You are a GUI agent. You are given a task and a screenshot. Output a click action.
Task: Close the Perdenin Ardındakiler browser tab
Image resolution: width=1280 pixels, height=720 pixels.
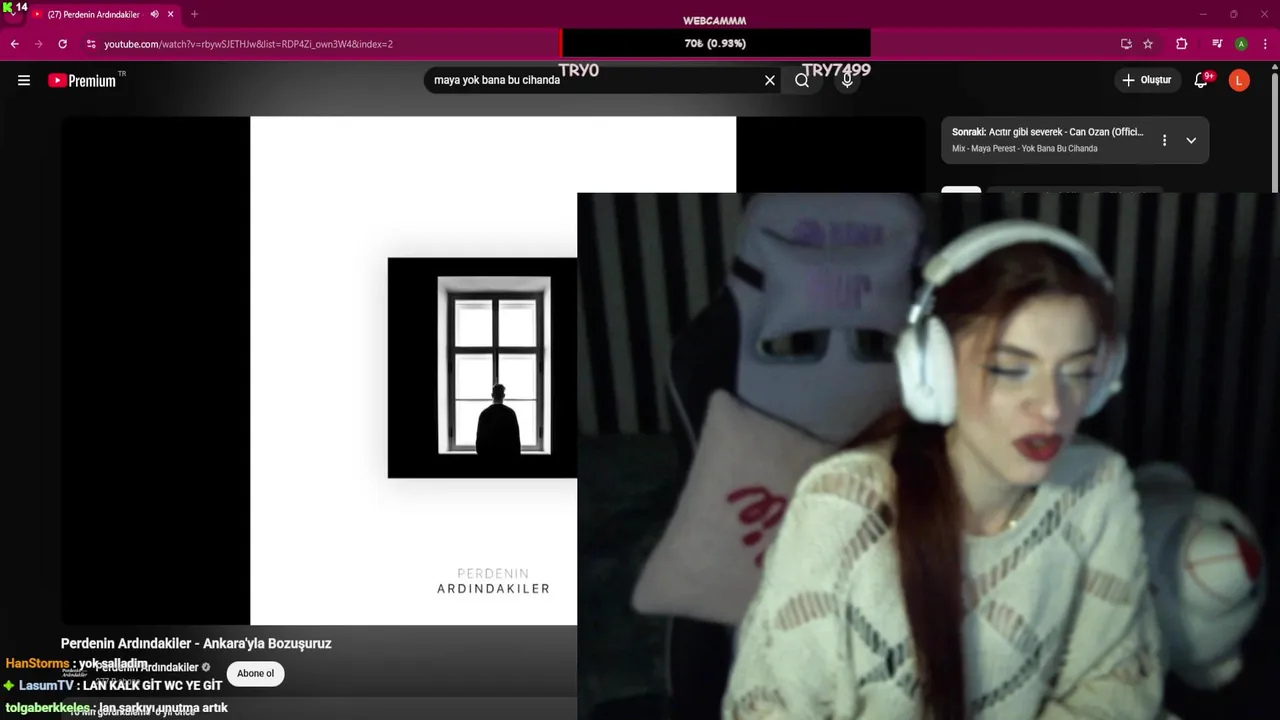[x=170, y=14]
